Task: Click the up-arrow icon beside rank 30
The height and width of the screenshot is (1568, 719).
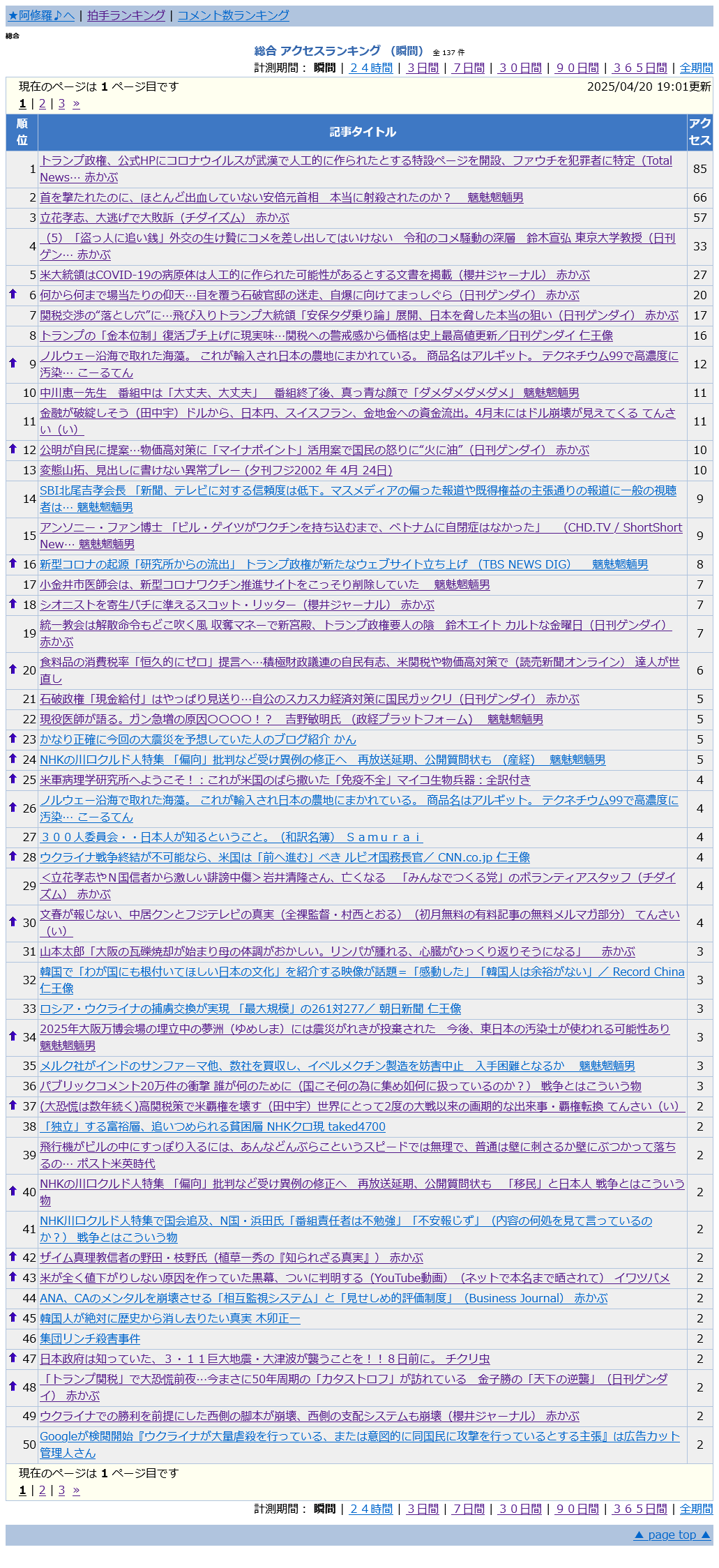Action: pyautogui.click(x=13, y=921)
